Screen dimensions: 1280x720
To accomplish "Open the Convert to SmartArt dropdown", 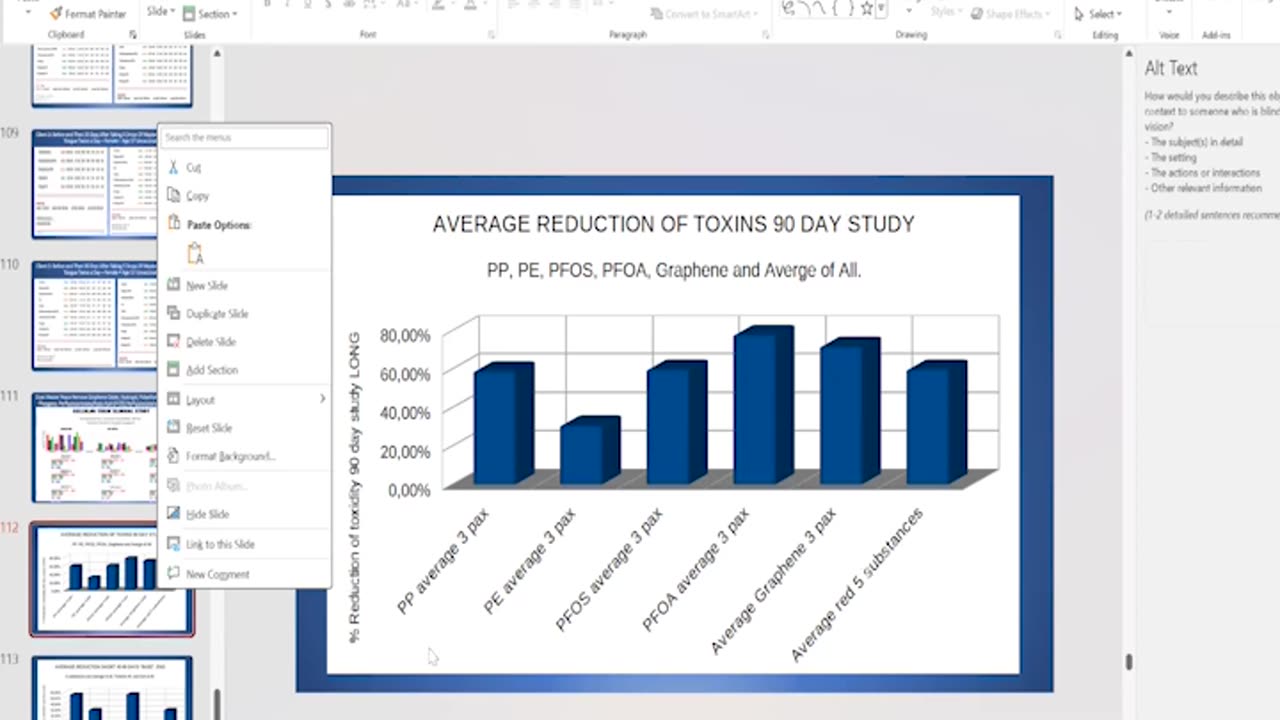I will [704, 14].
